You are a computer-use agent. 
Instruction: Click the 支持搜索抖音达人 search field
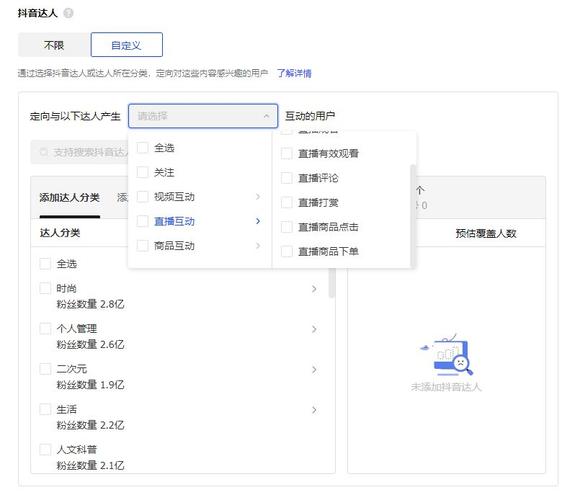coord(80,152)
